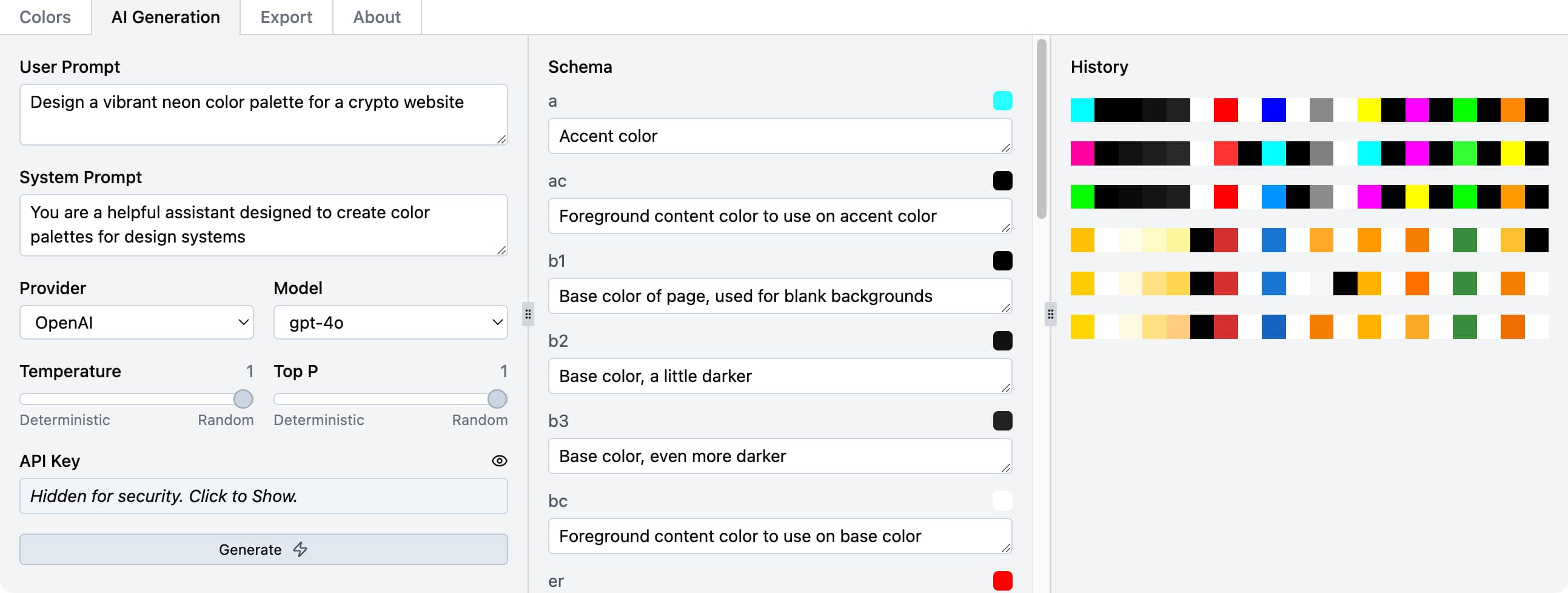Click the red swatch next to 'er'
The image size is (1568, 593).
point(1002,580)
